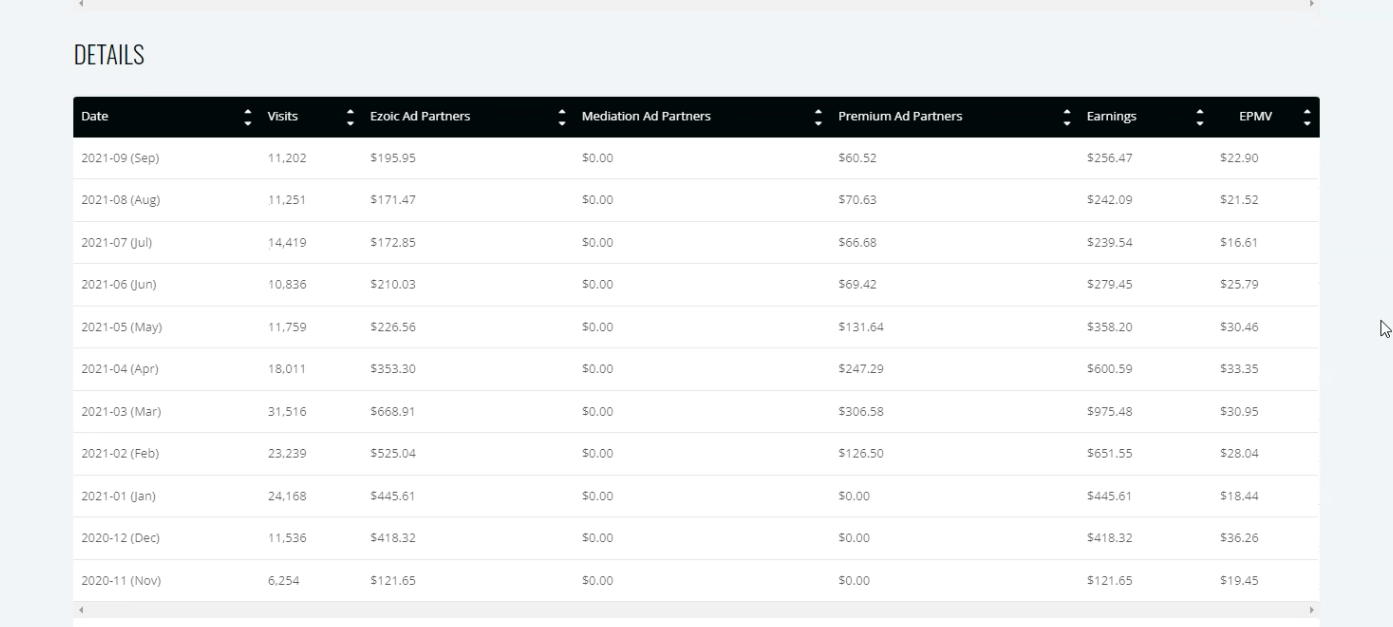
Task: Click visits value 11,202
Action: coord(287,158)
